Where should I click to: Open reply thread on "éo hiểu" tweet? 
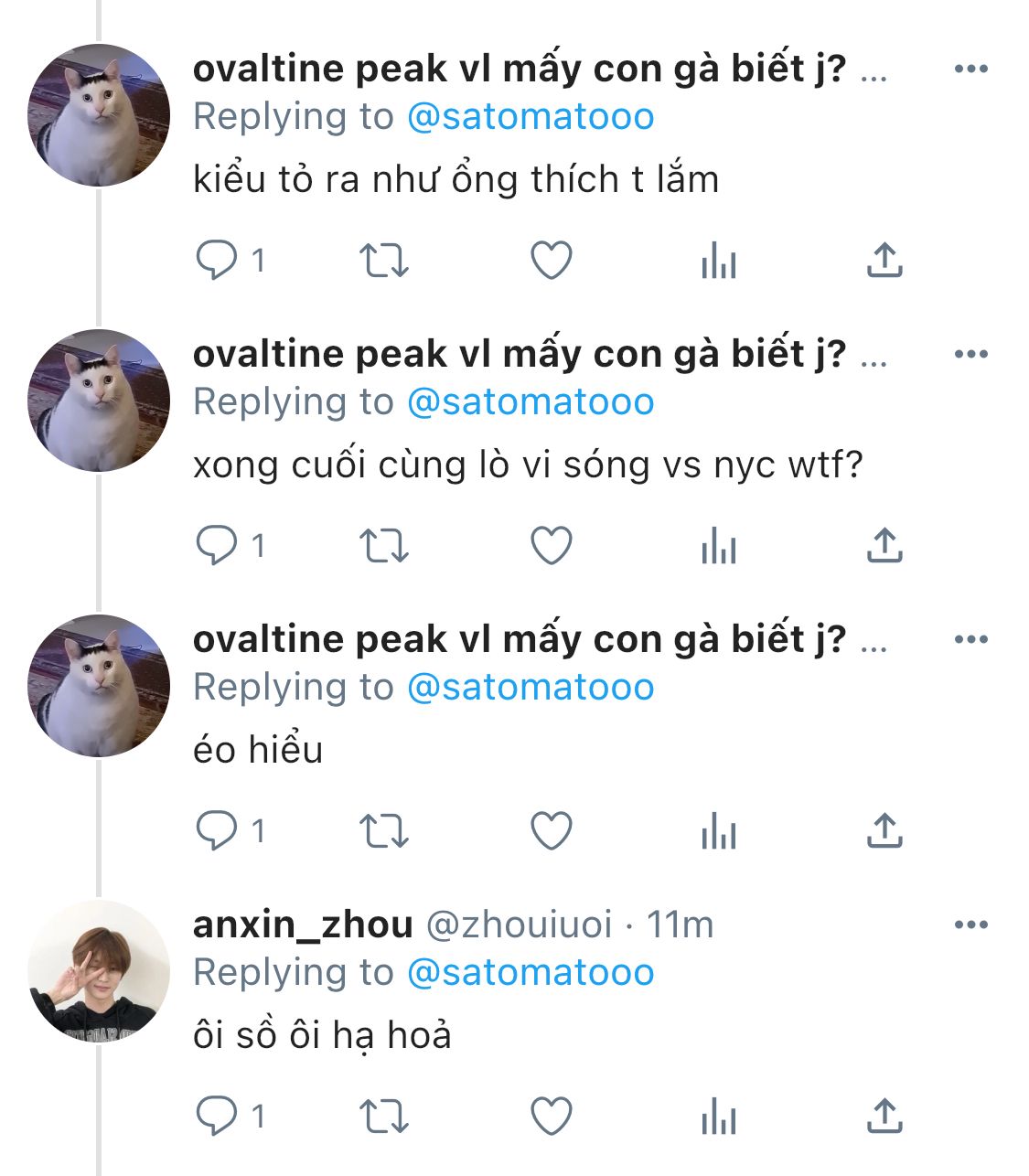[217, 831]
